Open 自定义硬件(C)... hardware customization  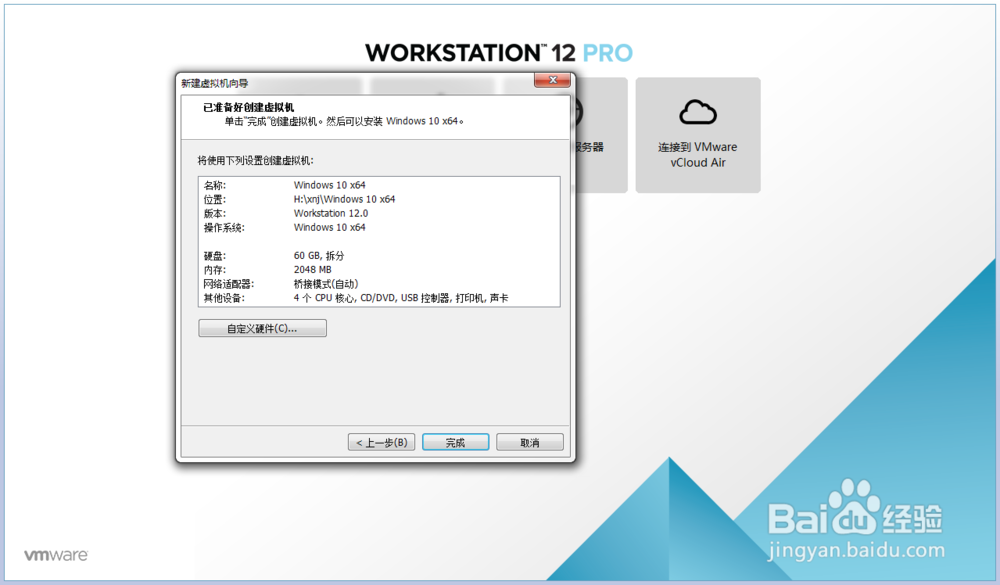pyautogui.click(x=262, y=329)
